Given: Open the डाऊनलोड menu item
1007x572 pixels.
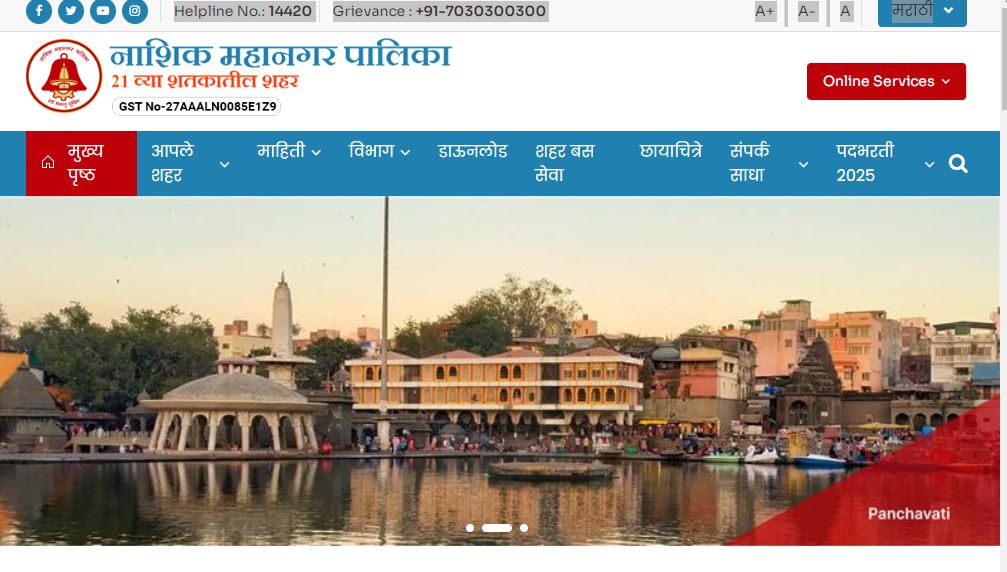Looking at the screenshot, I should 473,152.
